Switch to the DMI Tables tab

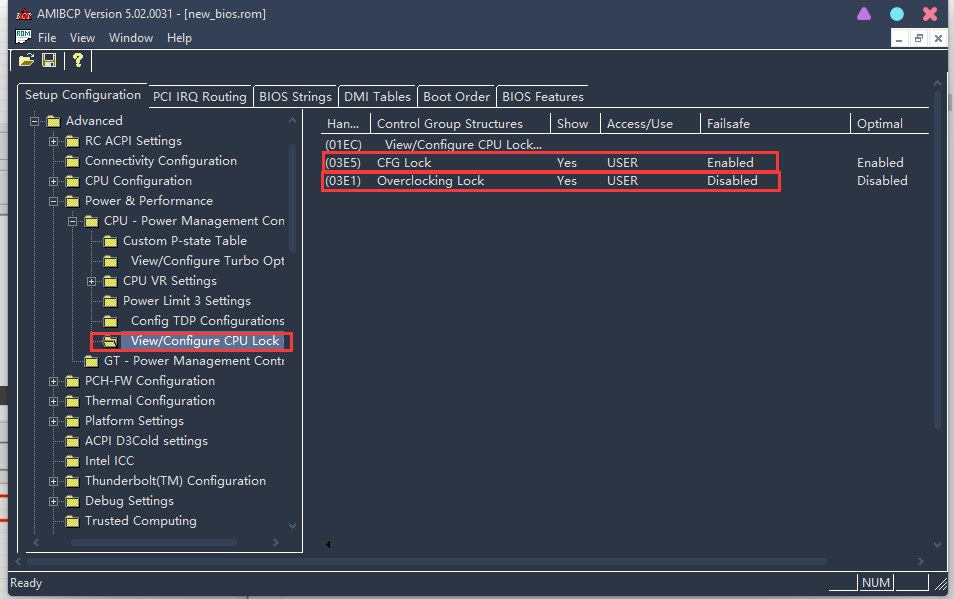377,97
